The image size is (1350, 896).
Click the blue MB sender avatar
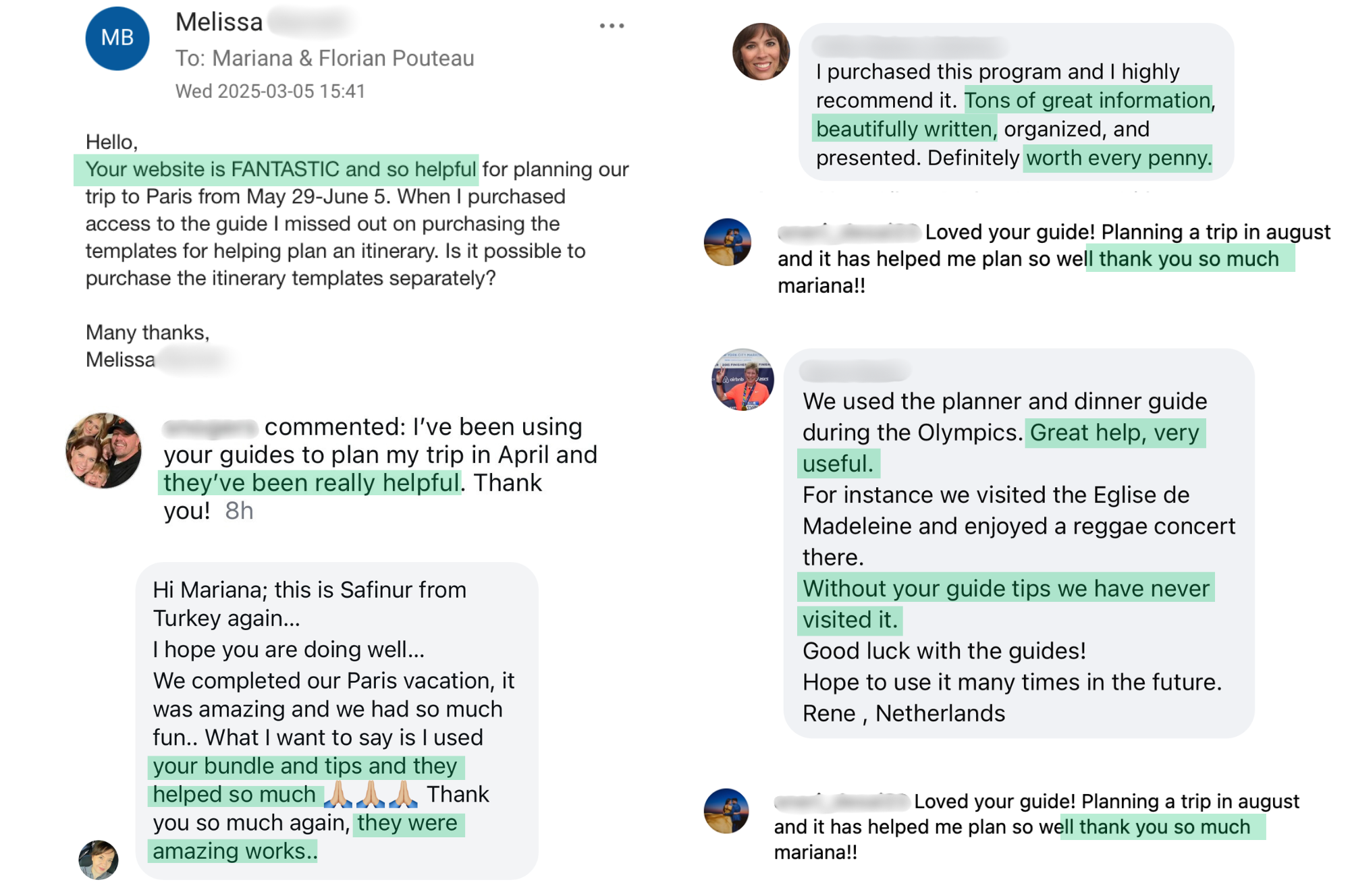click(x=117, y=38)
